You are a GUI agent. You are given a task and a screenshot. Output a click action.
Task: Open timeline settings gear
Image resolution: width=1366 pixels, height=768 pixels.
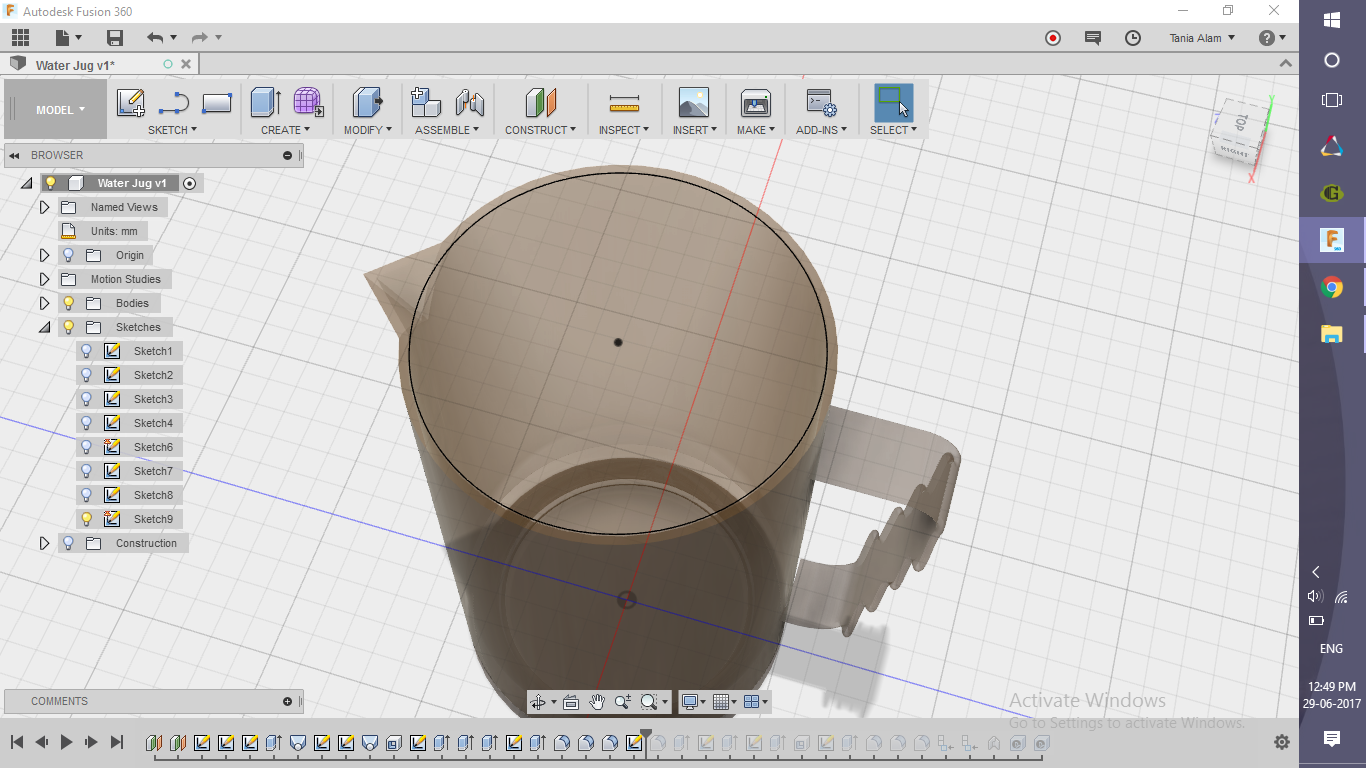point(1282,742)
